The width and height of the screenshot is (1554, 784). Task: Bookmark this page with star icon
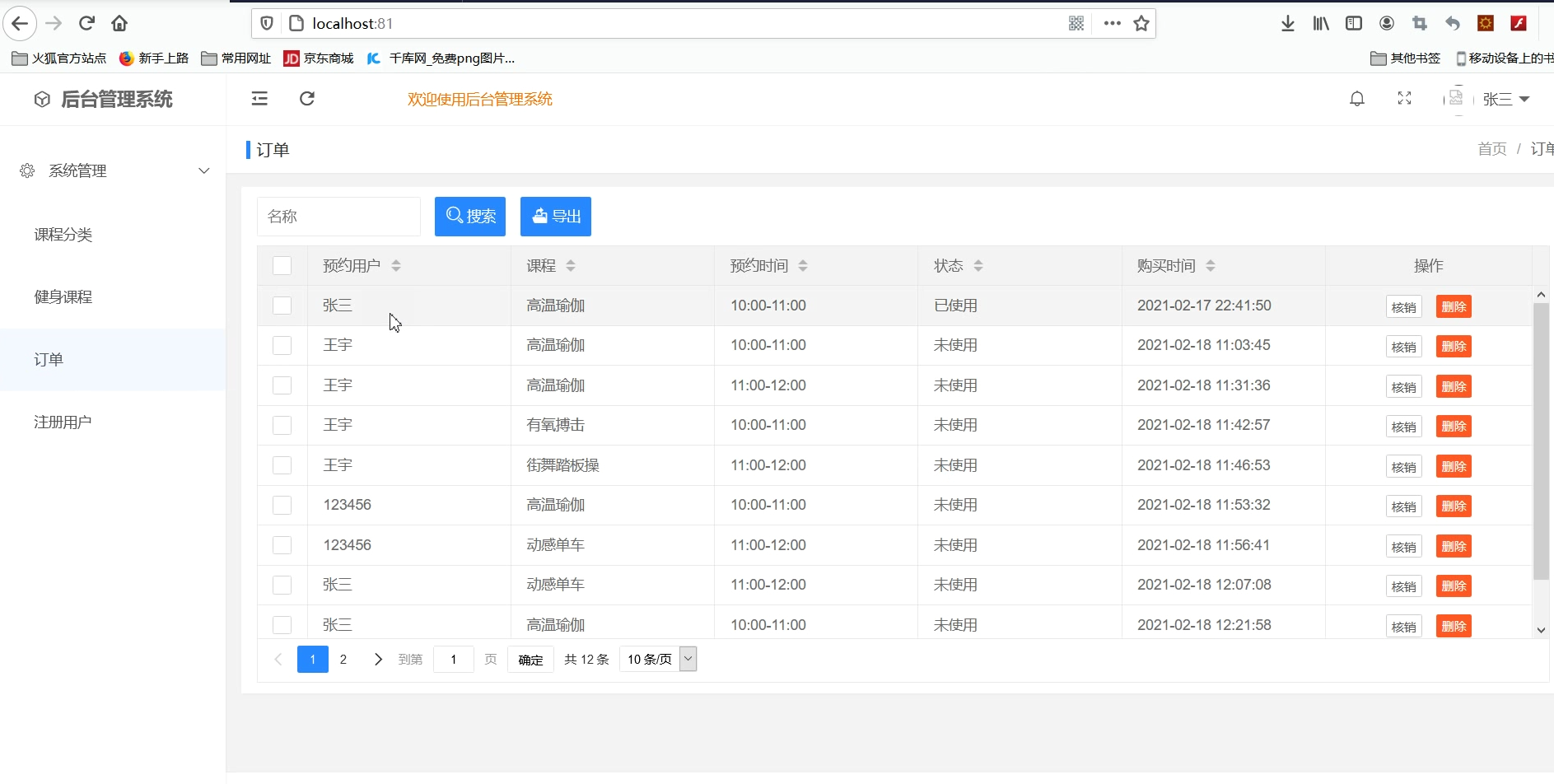click(x=1141, y=23)
